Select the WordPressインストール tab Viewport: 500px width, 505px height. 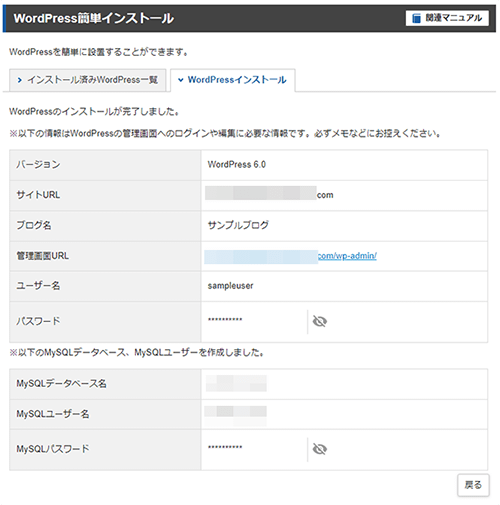[233, 80]
